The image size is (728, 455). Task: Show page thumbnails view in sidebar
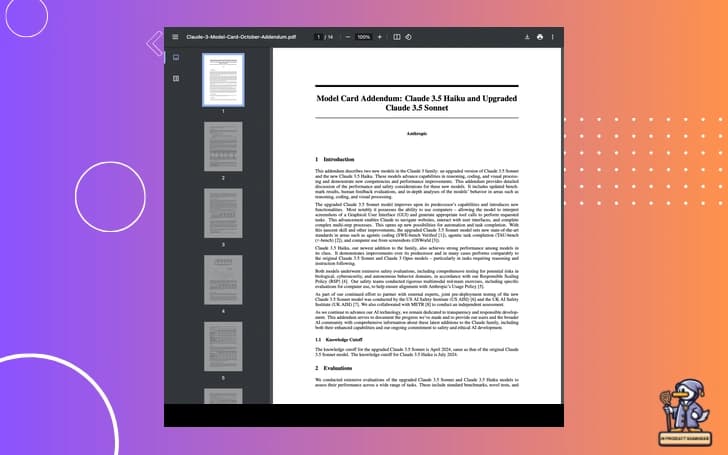[x=176, y=57]
